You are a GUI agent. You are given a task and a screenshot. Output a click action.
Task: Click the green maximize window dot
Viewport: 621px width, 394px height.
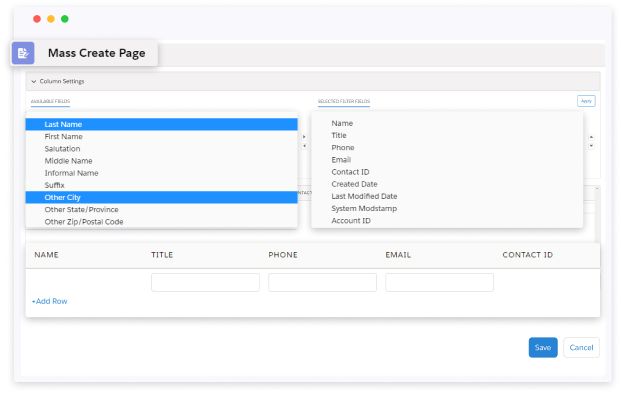point(65,19)
